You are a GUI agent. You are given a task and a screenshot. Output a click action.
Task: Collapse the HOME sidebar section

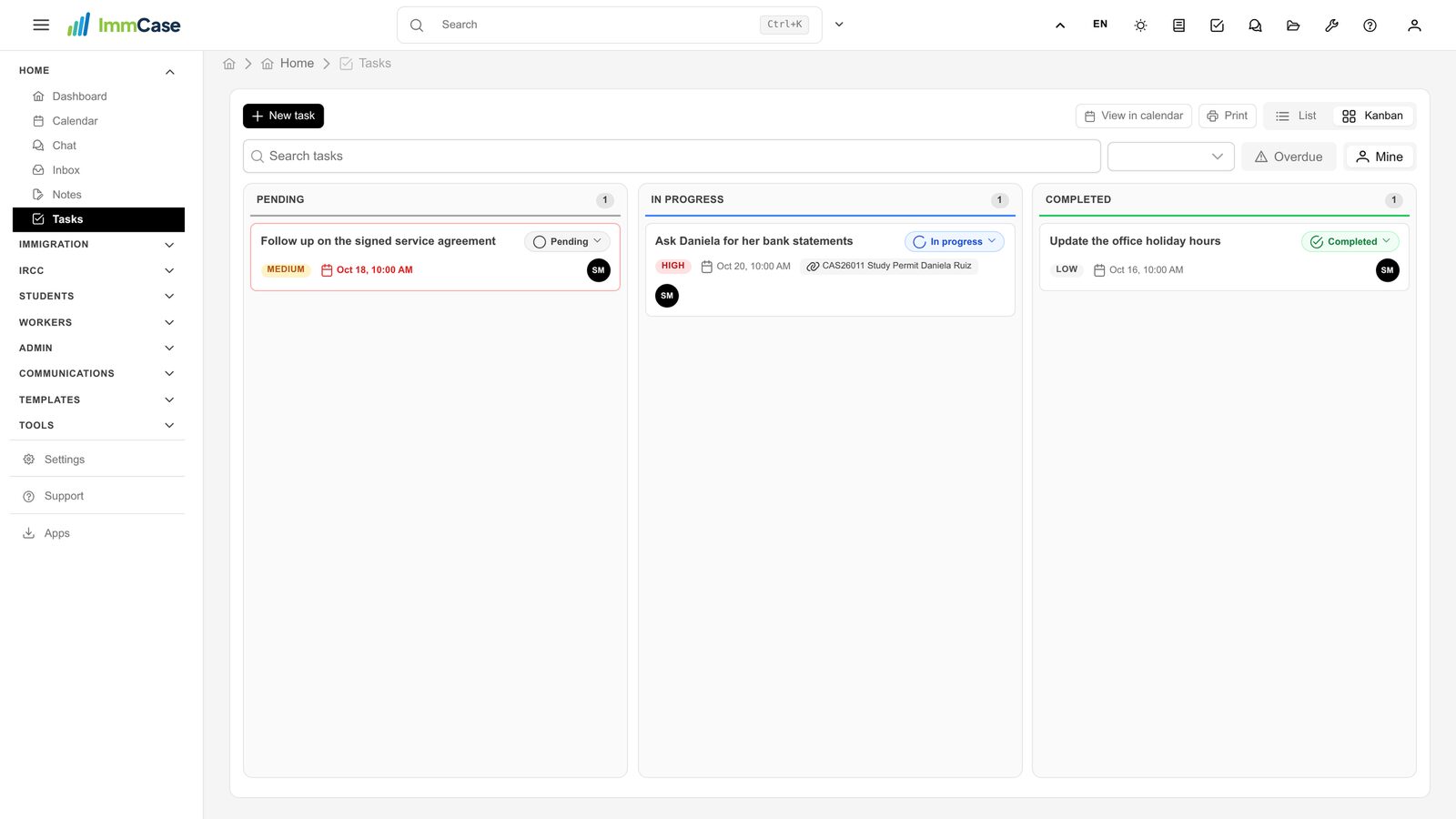98,71
